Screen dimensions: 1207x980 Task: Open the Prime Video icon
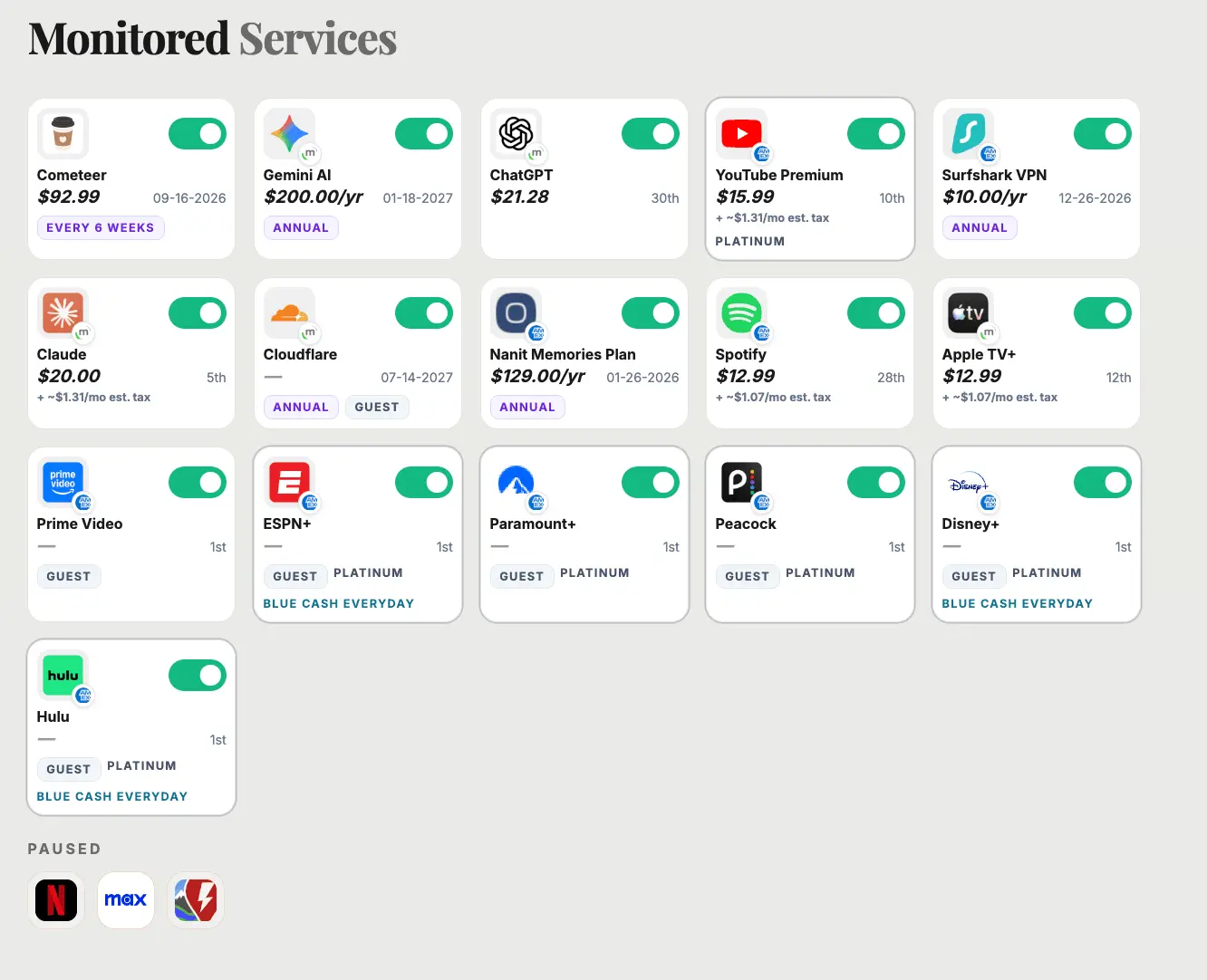click(63, 483)
